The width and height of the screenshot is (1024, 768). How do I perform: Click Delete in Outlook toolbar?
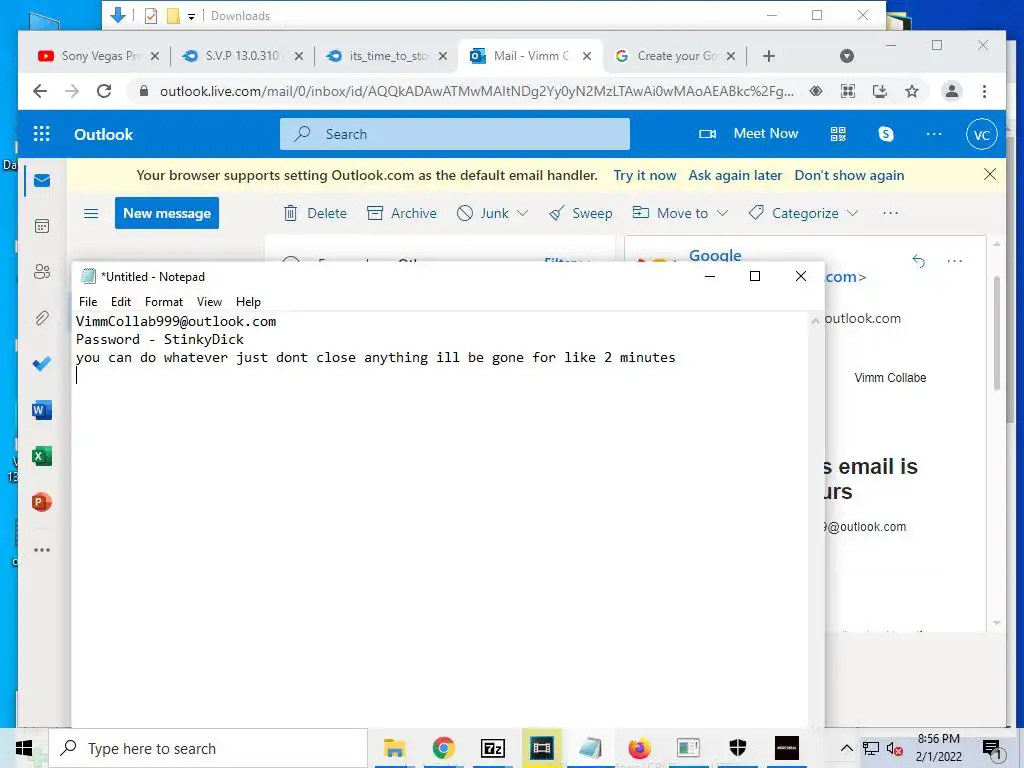coord(315,213)
